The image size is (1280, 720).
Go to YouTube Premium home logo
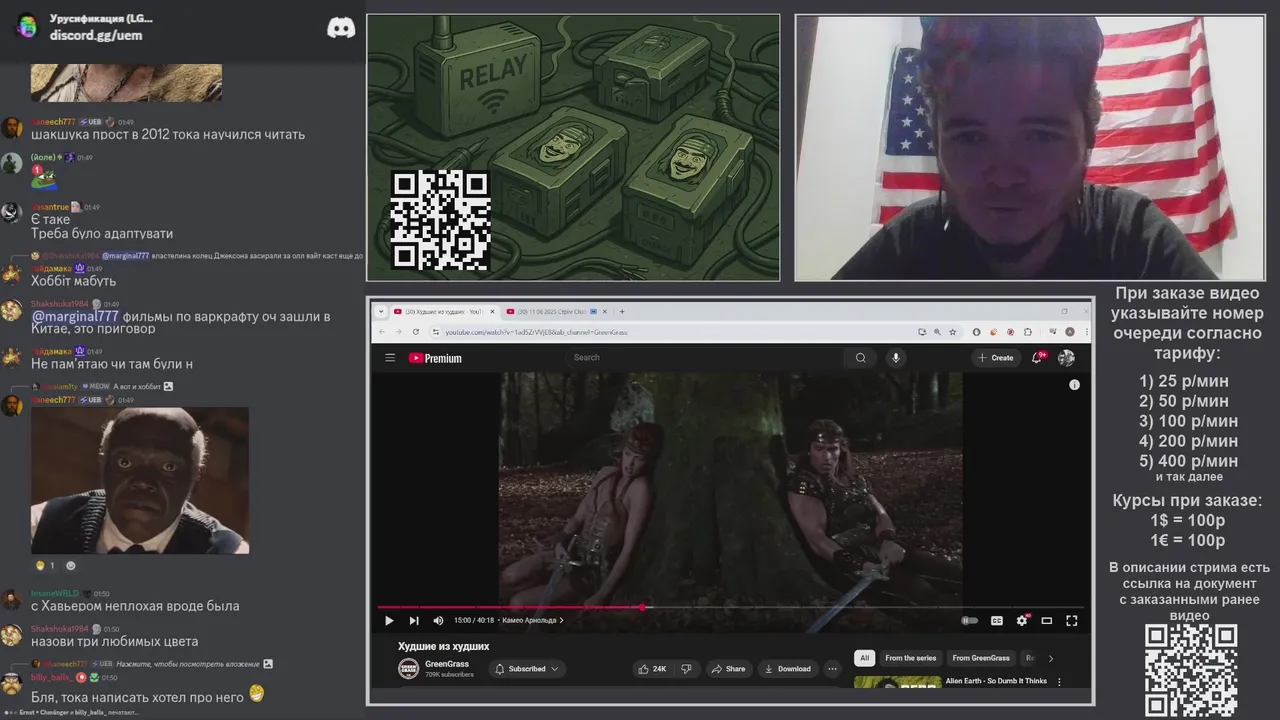click(x=435, y=358)
